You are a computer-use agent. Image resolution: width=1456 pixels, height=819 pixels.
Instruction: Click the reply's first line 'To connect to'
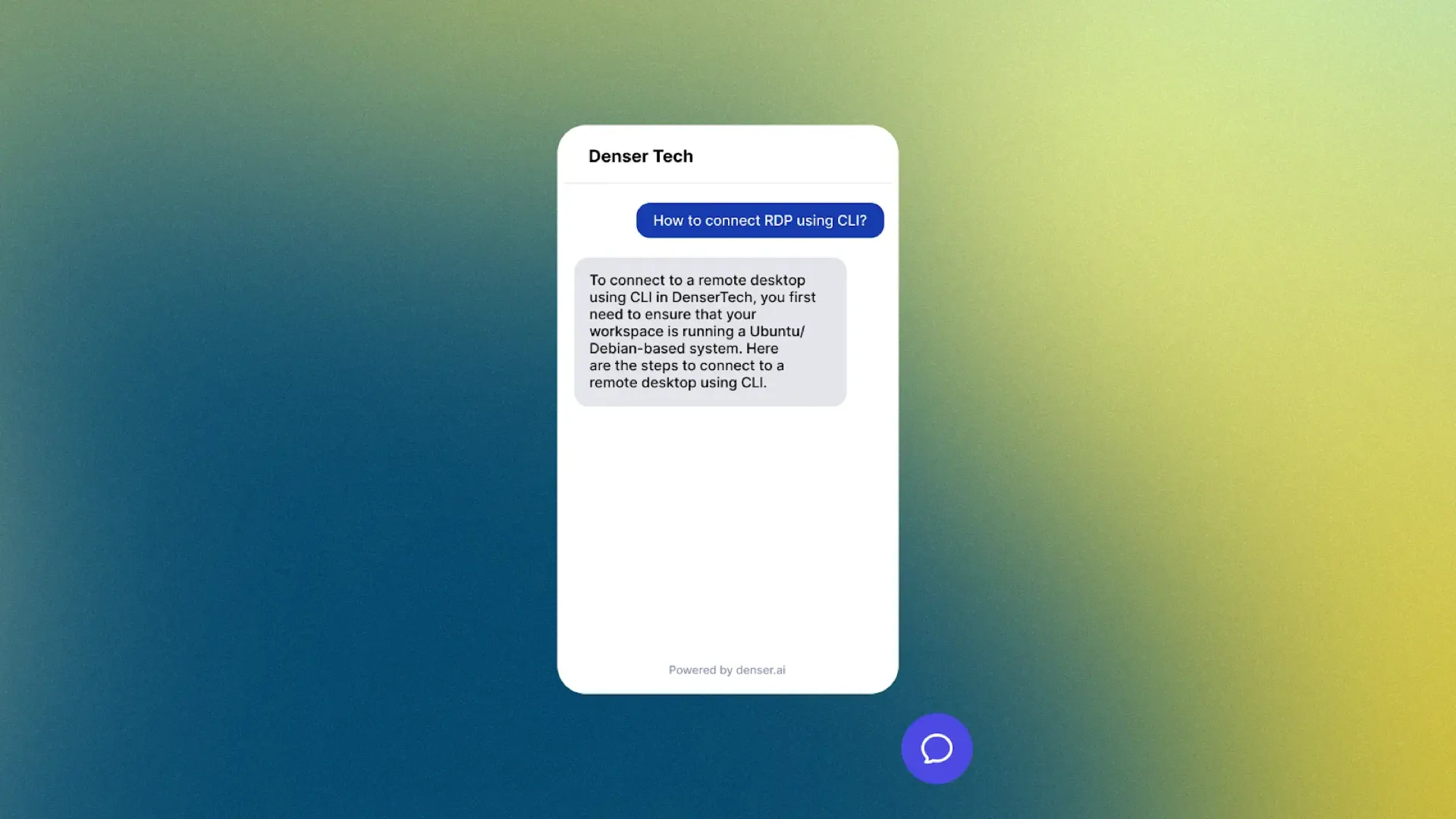635,281
